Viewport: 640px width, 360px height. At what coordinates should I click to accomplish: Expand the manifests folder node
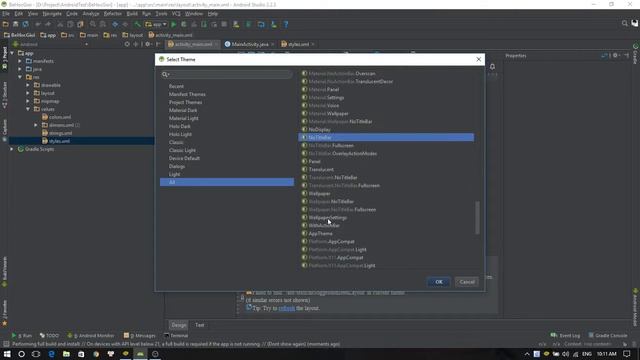(x=20, y=61)
